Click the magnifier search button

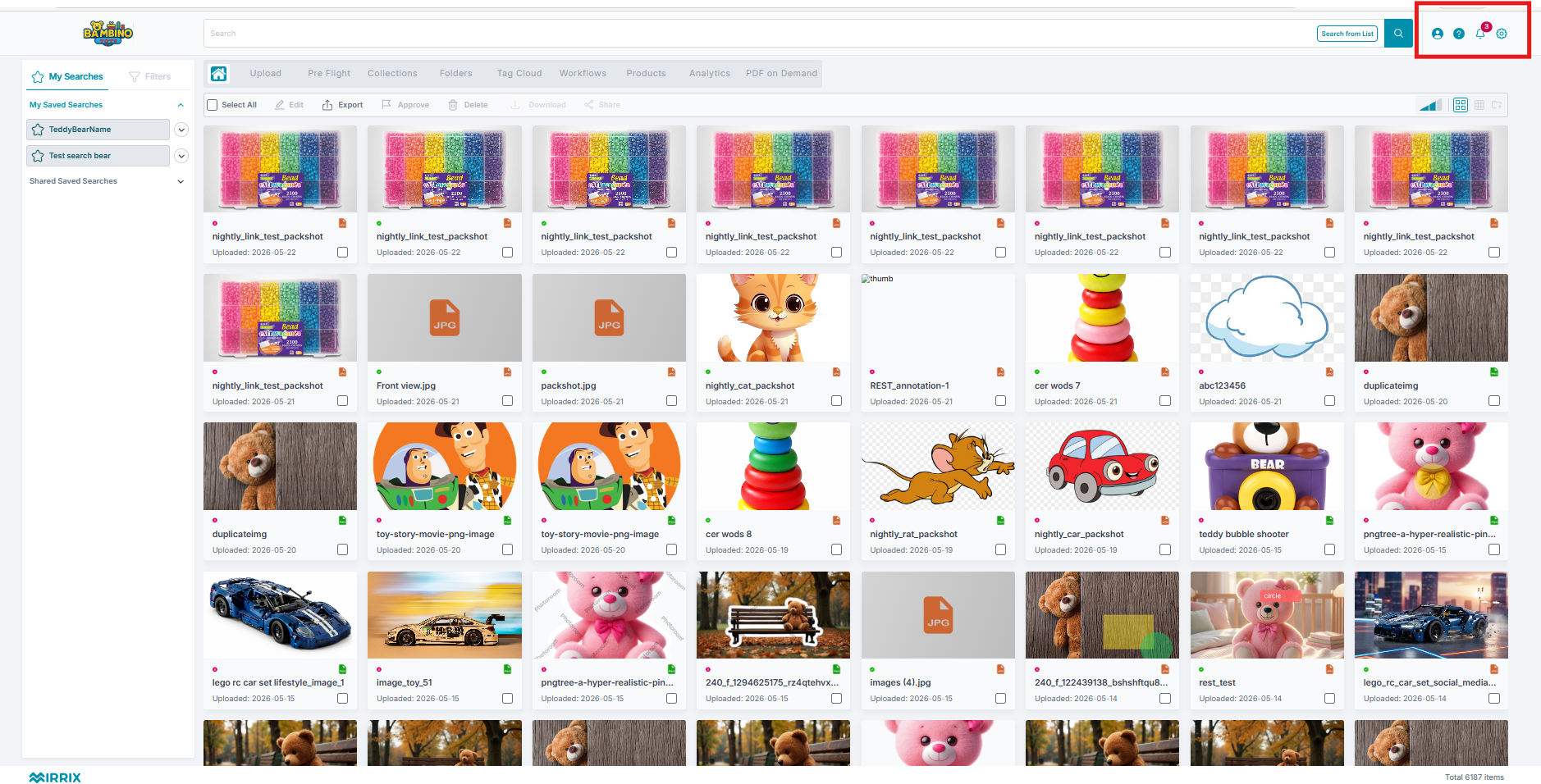(x=1398, y=34)
